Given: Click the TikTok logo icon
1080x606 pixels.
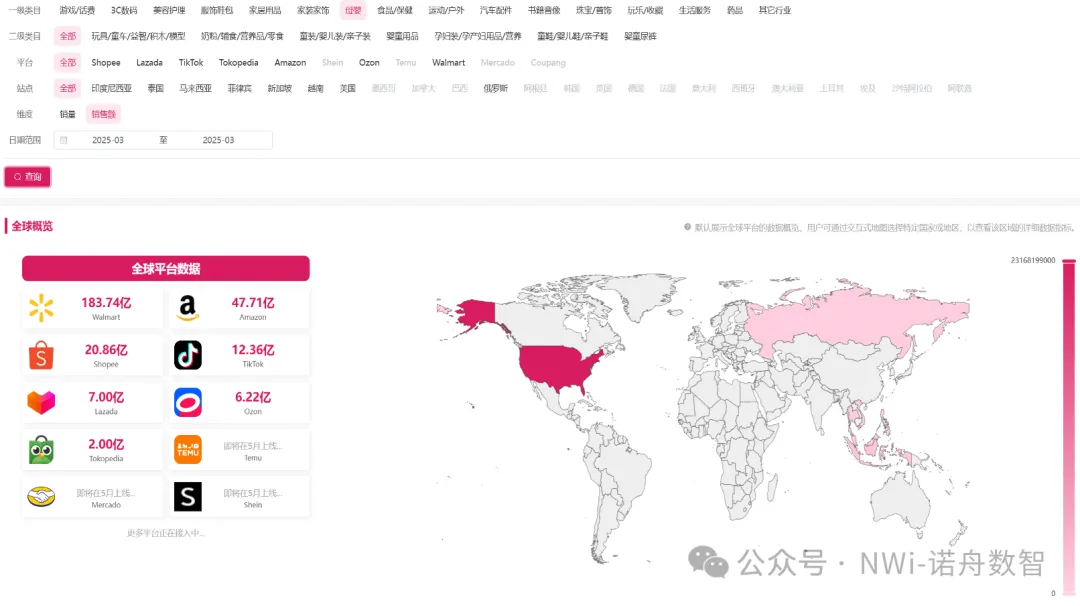Looking at the screenshot, I should 188,355.
